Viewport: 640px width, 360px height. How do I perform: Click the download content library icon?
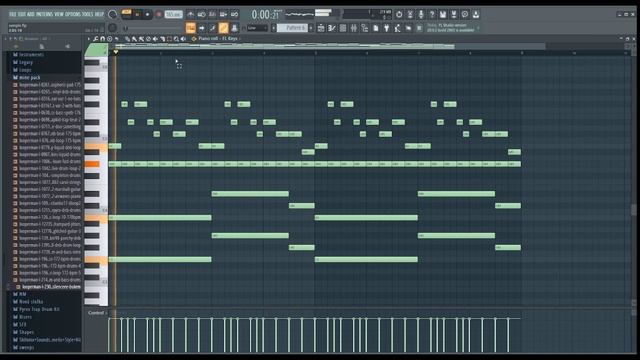[476, 15]
